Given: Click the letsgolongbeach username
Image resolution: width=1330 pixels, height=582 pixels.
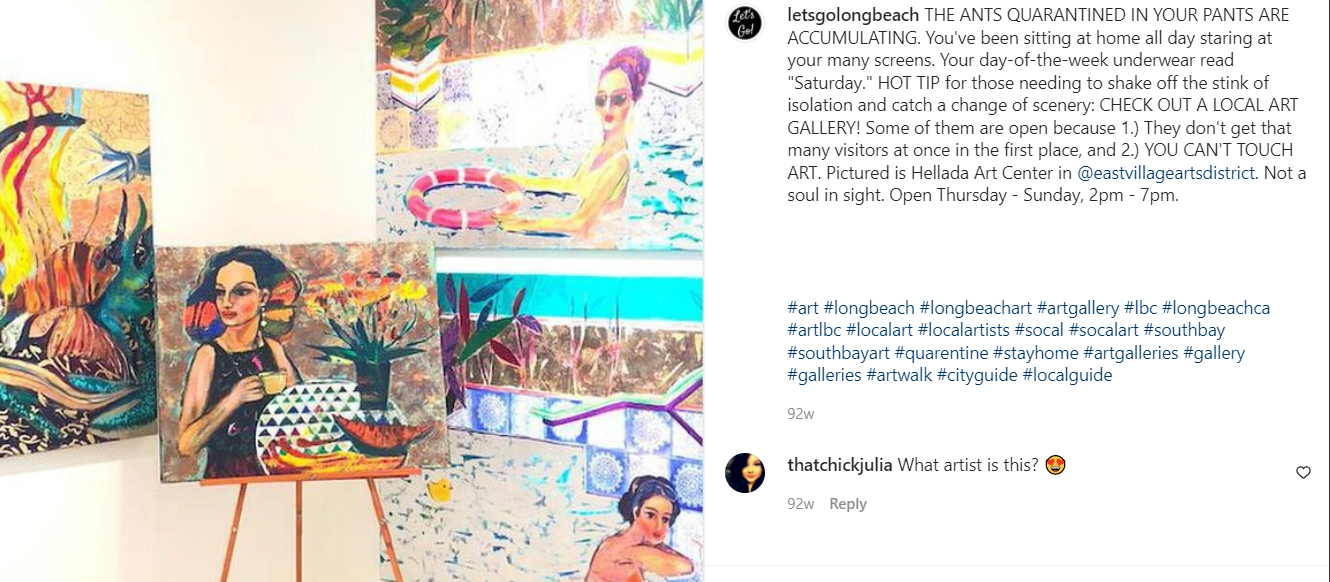Looking at the screenshot, I should [853, 16].
